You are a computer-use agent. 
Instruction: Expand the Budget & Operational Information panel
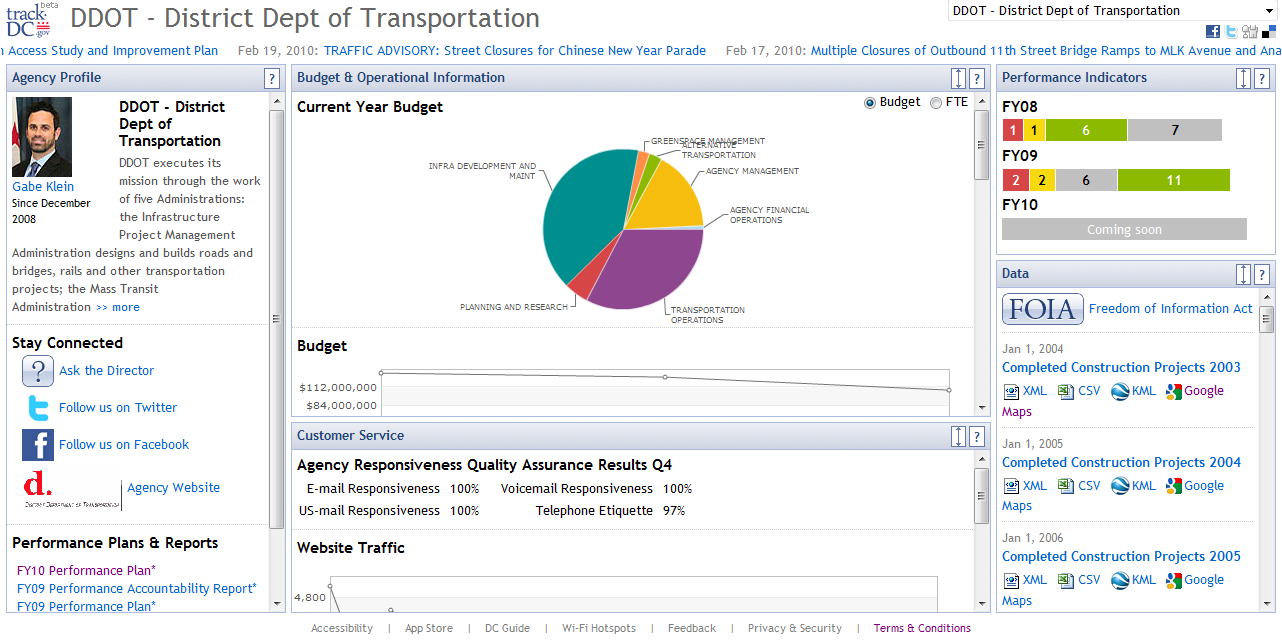959,78
